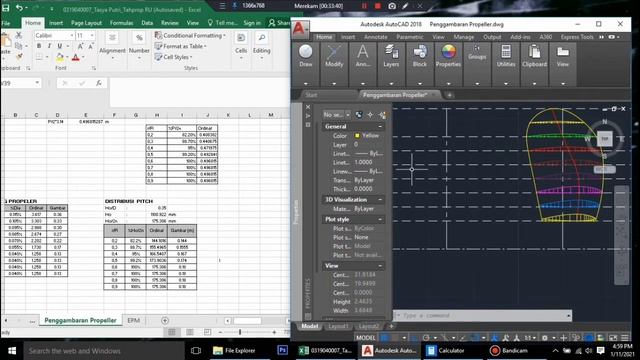Click MODEL button in AutoCAD status bar
This screenshot has height=360, width=640.
[365, 338]
